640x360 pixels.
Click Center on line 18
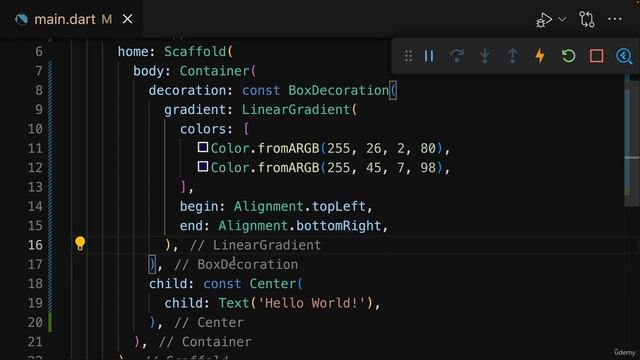pos(273,284)
